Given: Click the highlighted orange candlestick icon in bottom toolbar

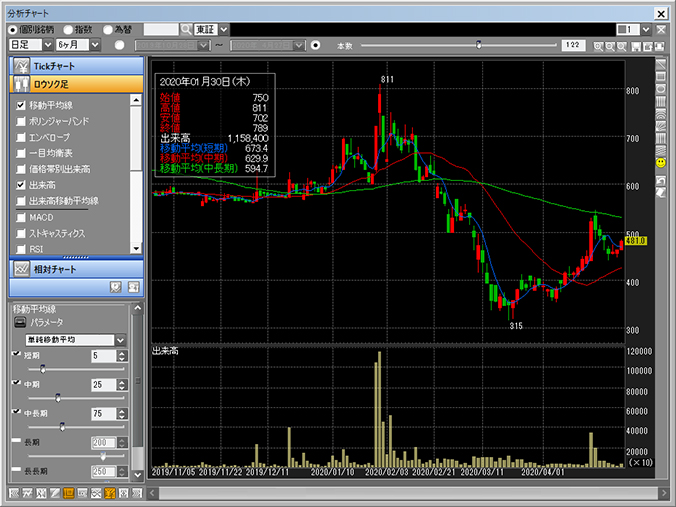Looking at the screenshot, I should [x=69, y=493].
